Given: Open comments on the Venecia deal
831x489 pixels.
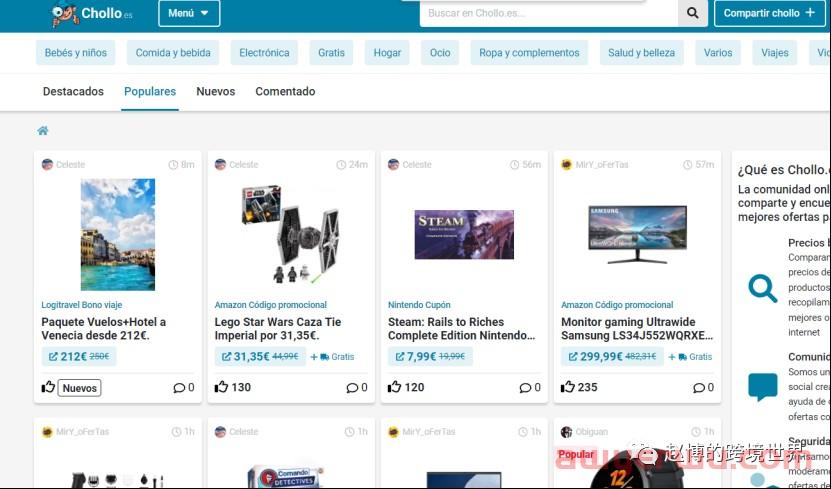Looking at the screenshot, I should click(184, 388).
